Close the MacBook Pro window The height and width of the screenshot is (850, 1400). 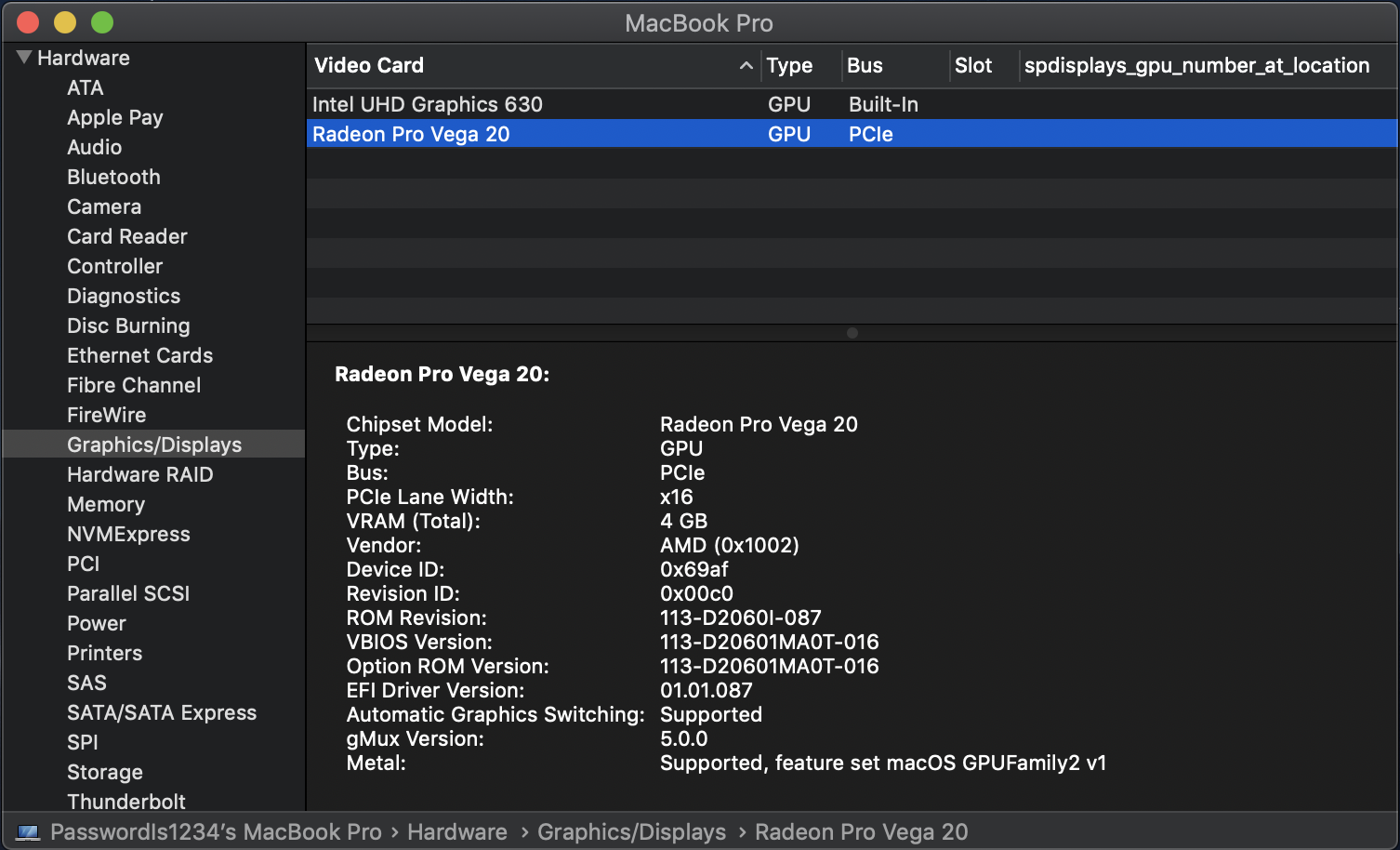pos(28,22)
